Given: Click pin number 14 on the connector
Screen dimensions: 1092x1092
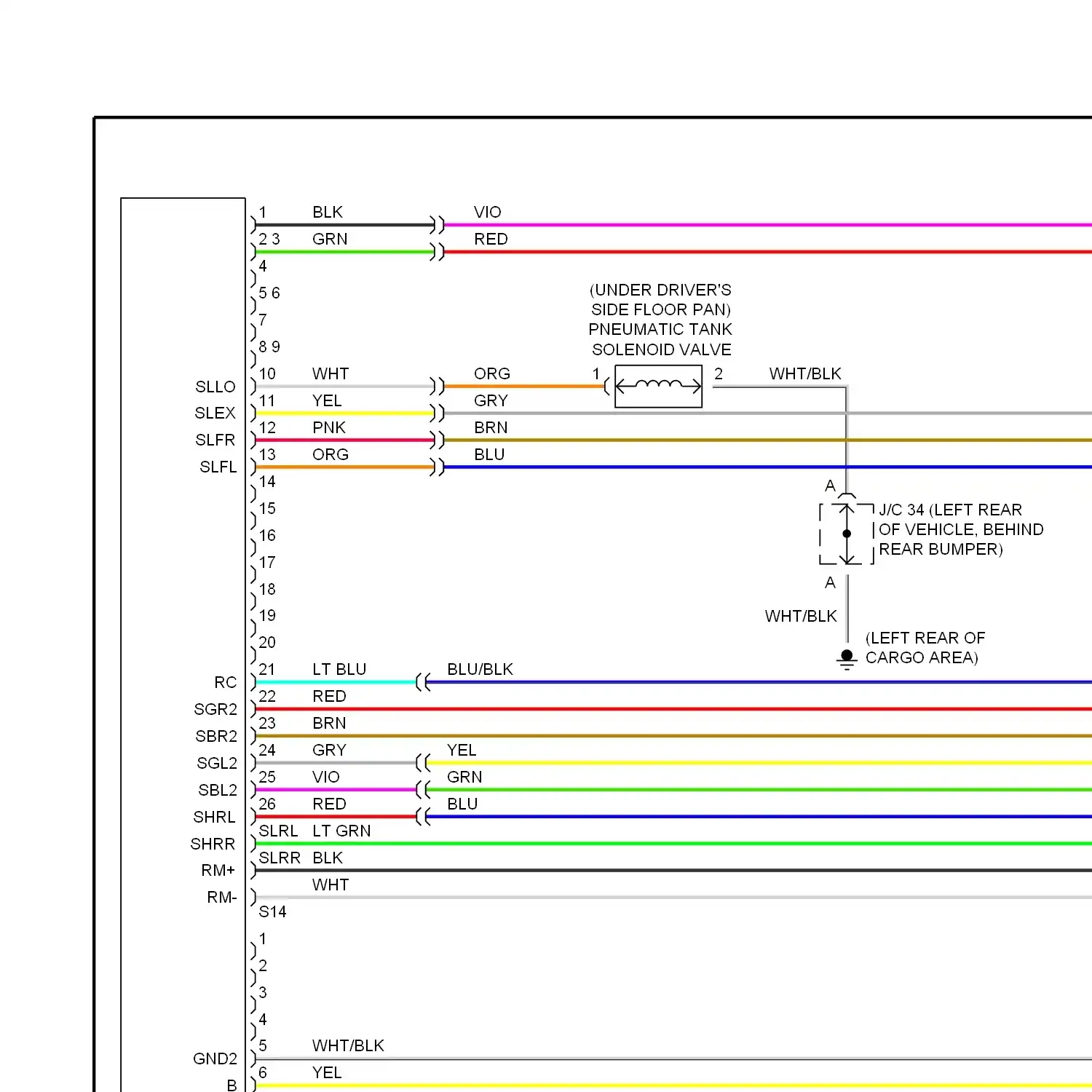Looking at the screenshot, I should [267, 481].
